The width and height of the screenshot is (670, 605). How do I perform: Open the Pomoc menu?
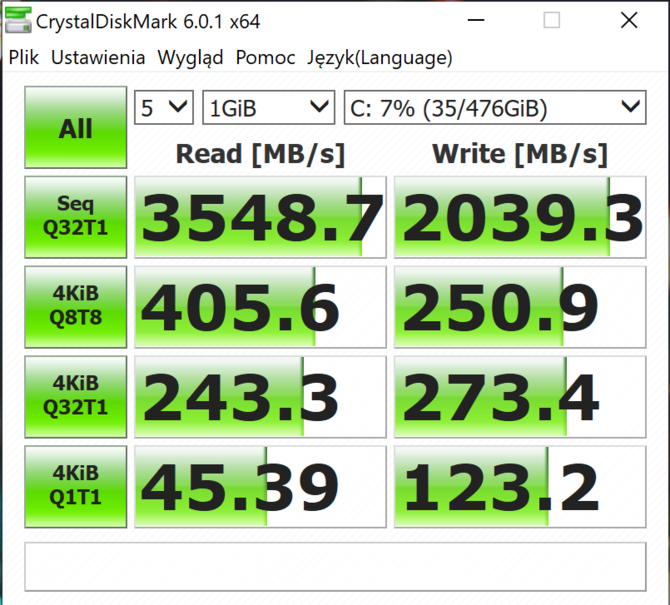tap(265, 58)
